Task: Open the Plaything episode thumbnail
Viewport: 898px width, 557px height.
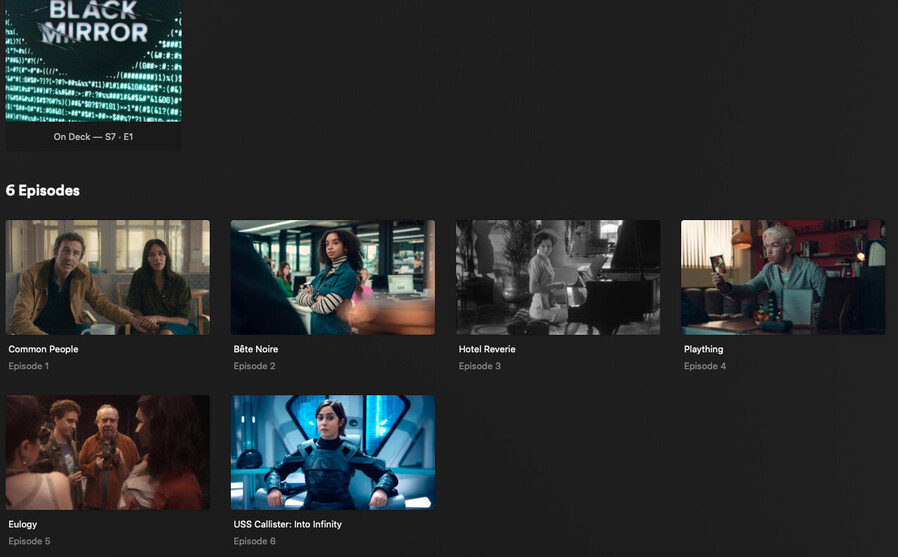Action: click(x=783, y=277)
